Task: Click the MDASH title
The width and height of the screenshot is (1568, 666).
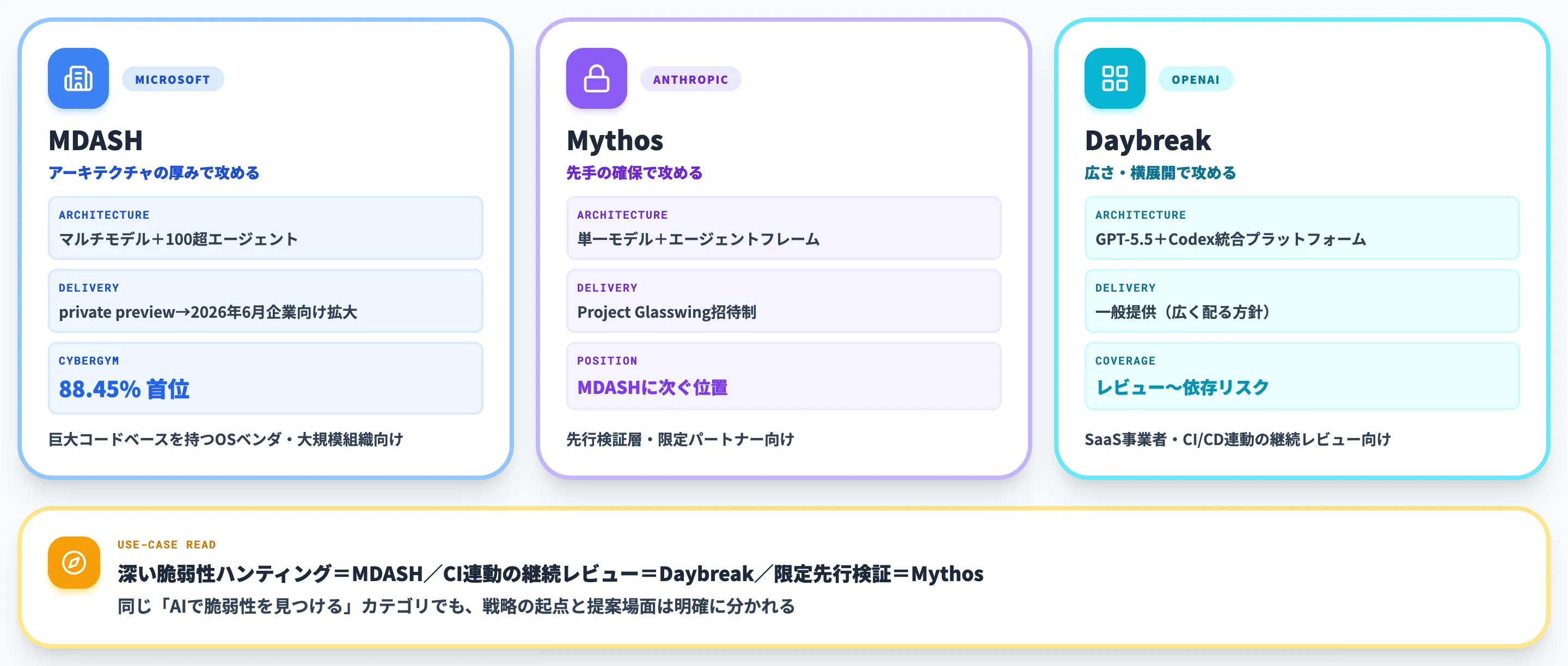Action: 96,140
